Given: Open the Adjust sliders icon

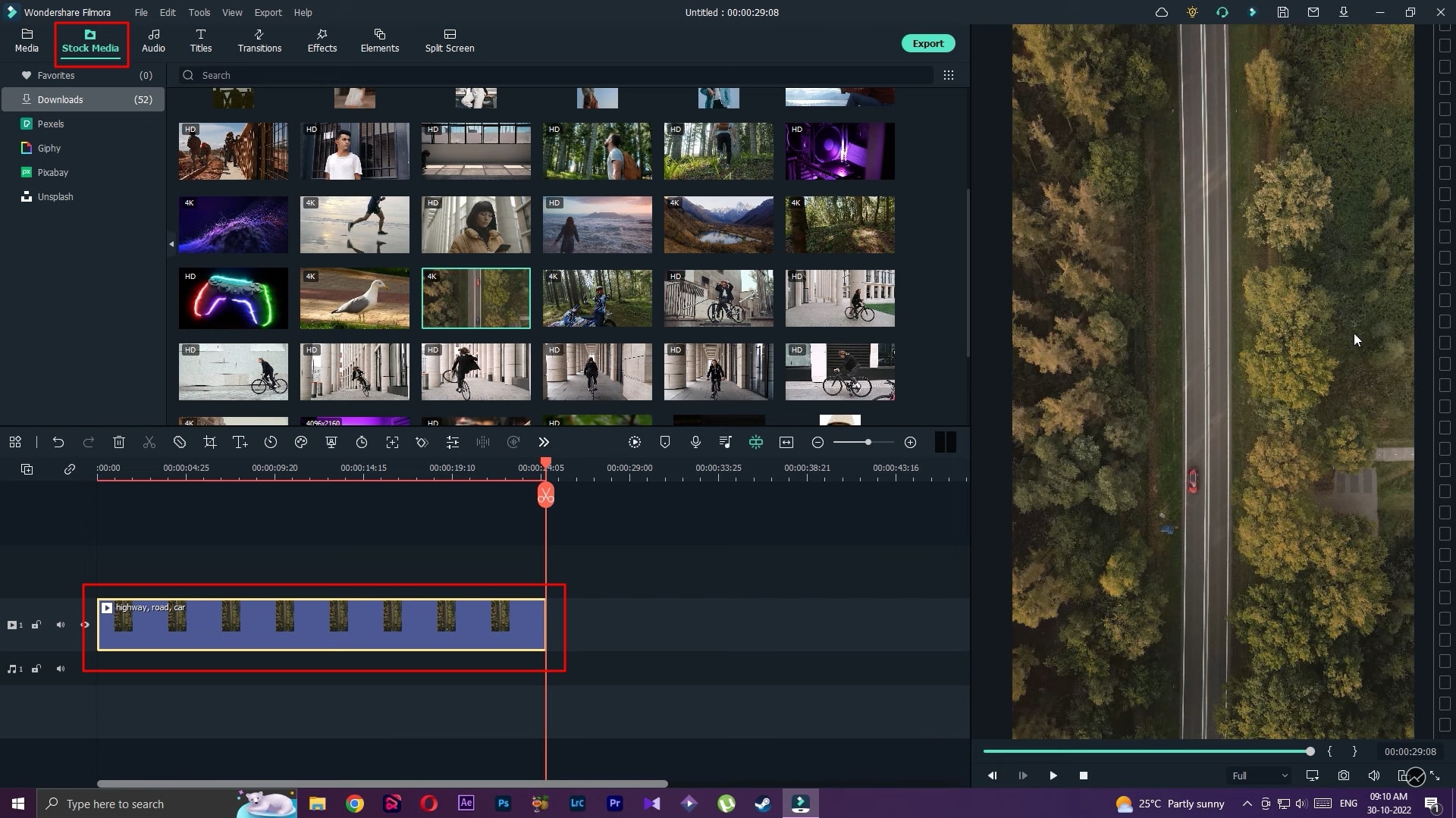Looking at the screenshot, I should [x=453, y=442].
